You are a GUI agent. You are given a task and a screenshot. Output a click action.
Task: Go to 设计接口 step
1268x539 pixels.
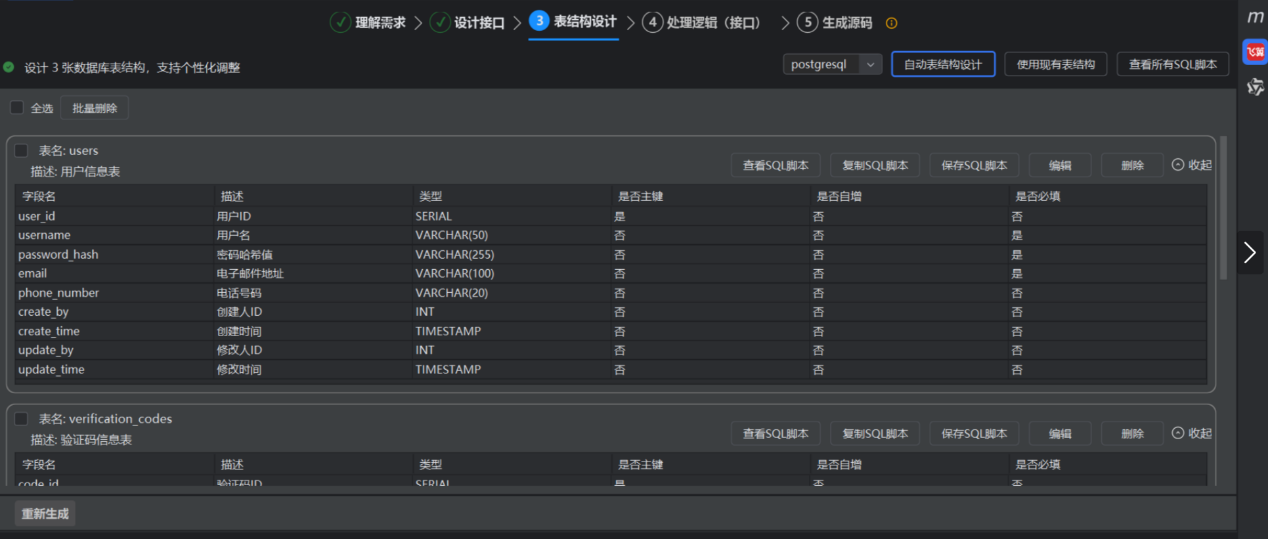coord(480,23)
